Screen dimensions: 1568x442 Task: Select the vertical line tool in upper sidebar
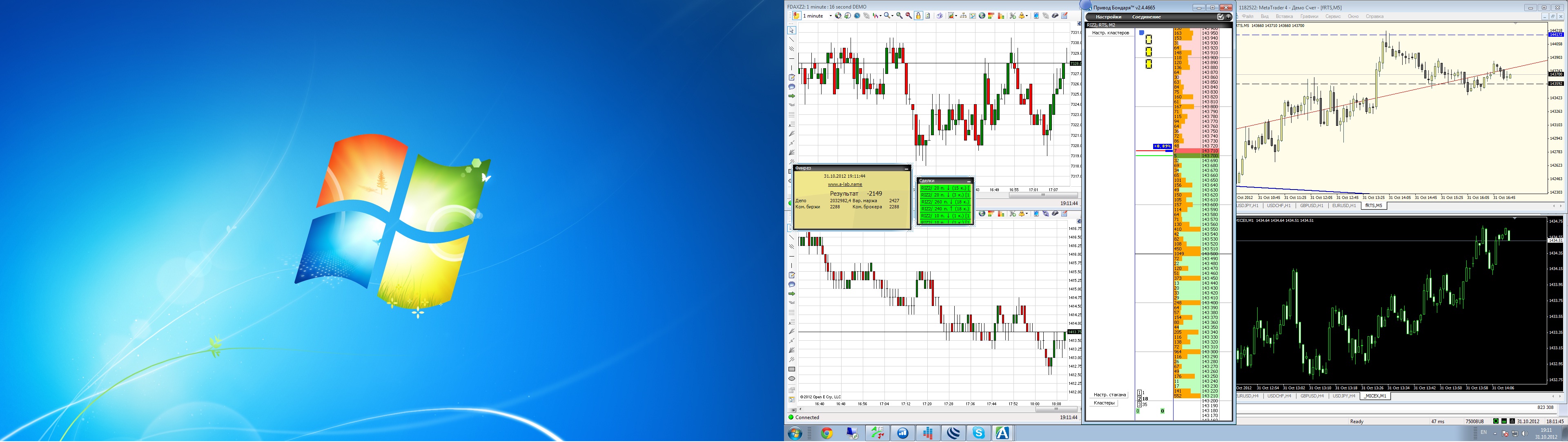(792, 67)
